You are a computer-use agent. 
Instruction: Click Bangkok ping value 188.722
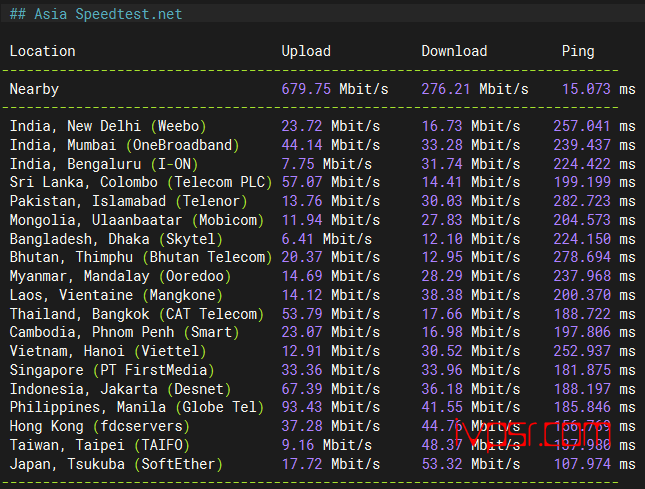point(582,314)
